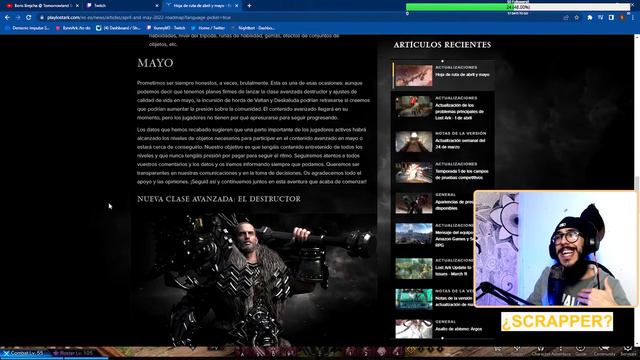Image resolution: width=640 pixels, height=360 pixels.
Task: Click thumbnail of Asalto de abismo: Argos
Action: [413, 329]
